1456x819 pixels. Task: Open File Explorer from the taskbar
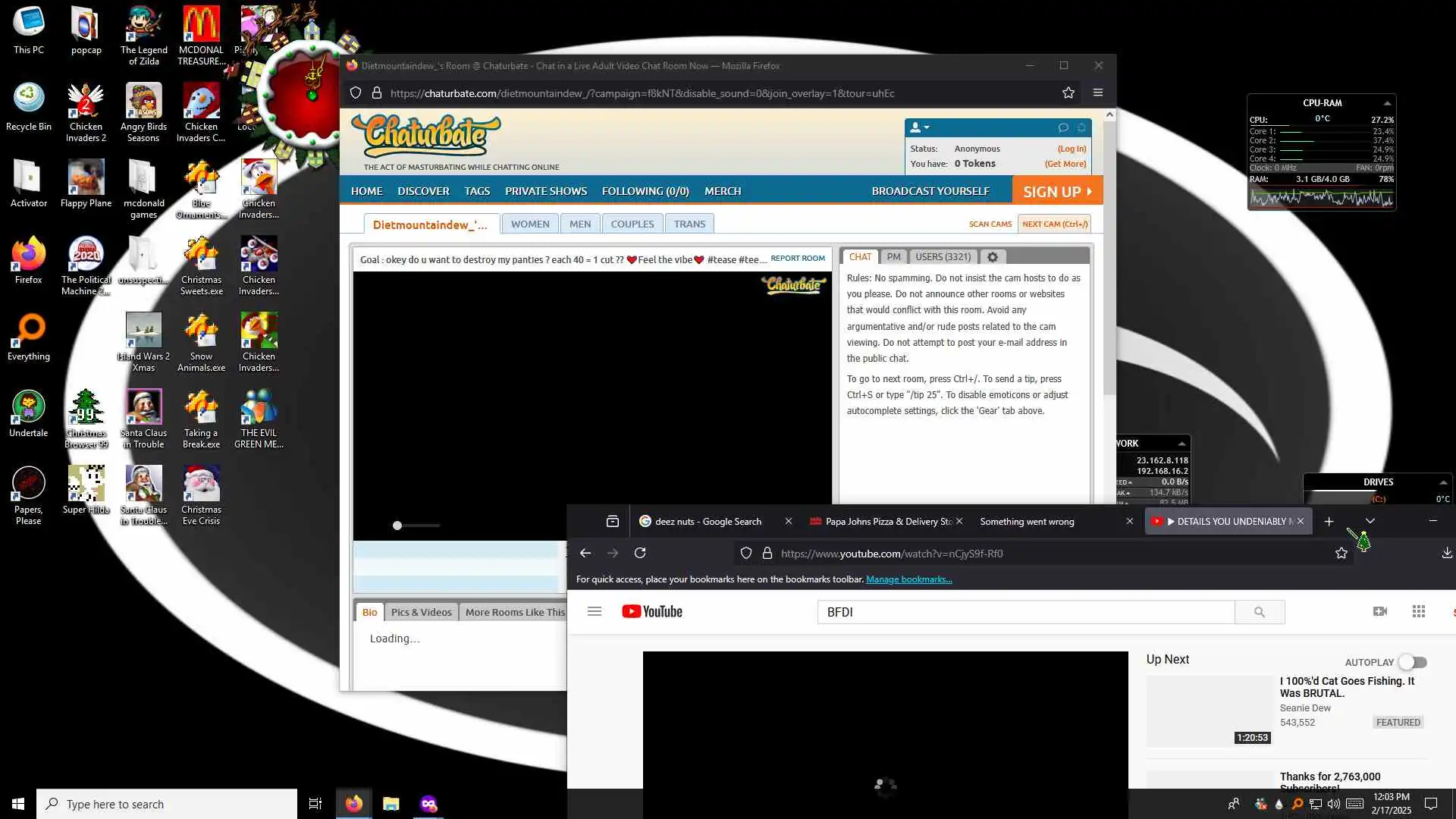(391, 804)
